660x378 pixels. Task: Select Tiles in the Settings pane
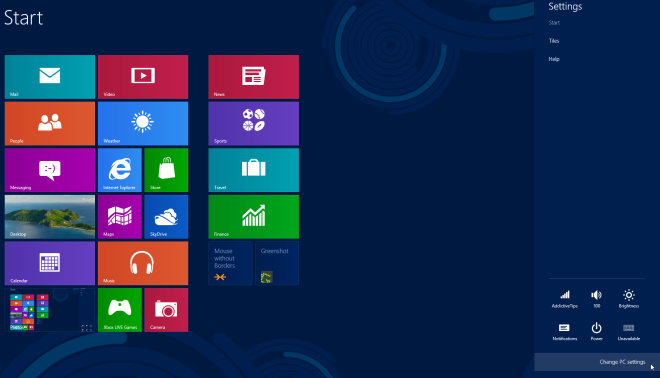554,41
